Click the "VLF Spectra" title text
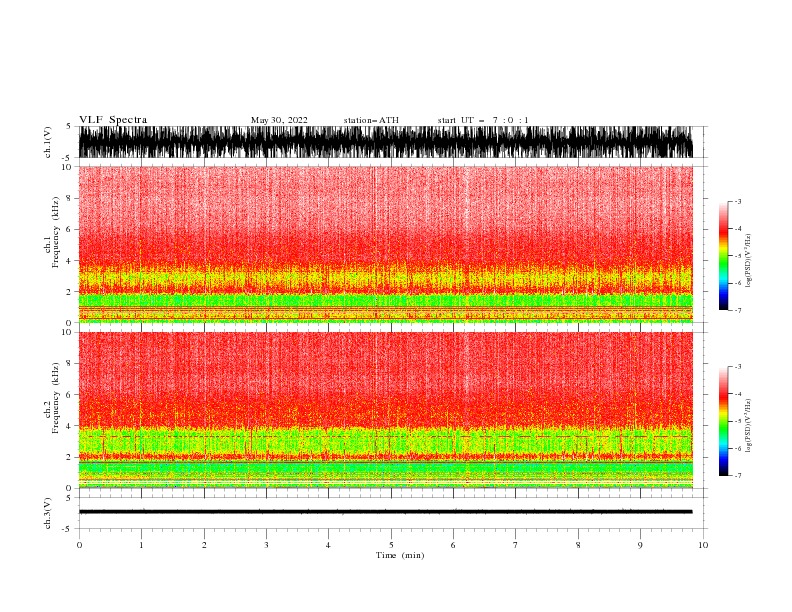 click(113, 120)
